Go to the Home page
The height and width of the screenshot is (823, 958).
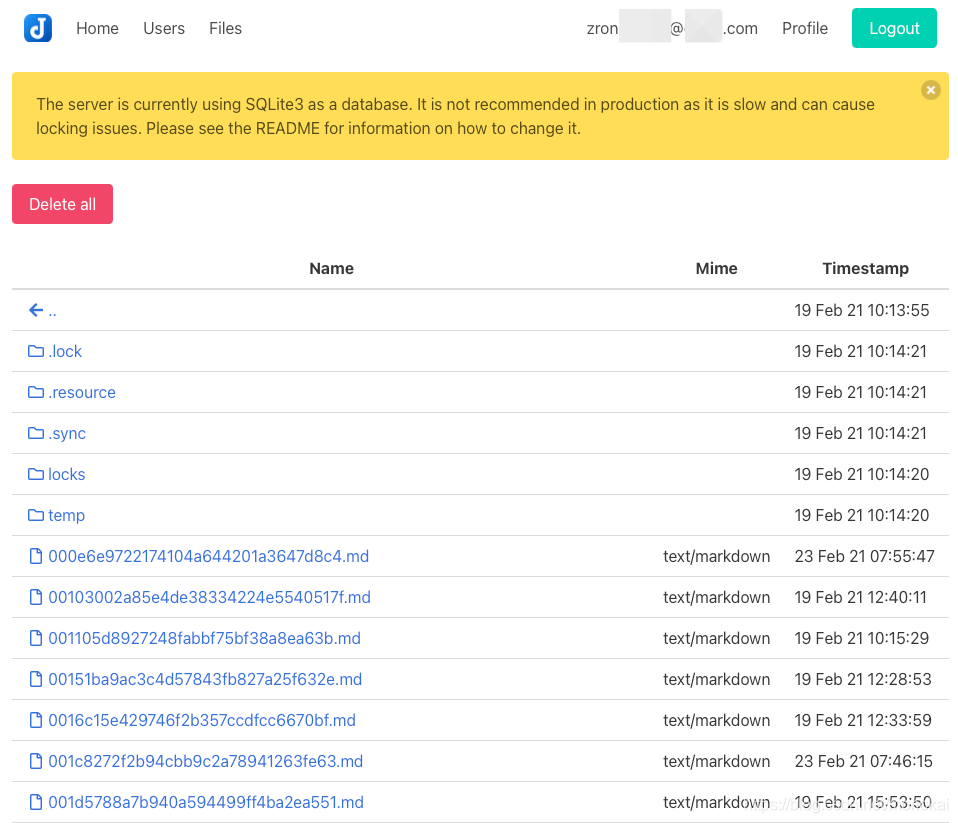[97, 28]
